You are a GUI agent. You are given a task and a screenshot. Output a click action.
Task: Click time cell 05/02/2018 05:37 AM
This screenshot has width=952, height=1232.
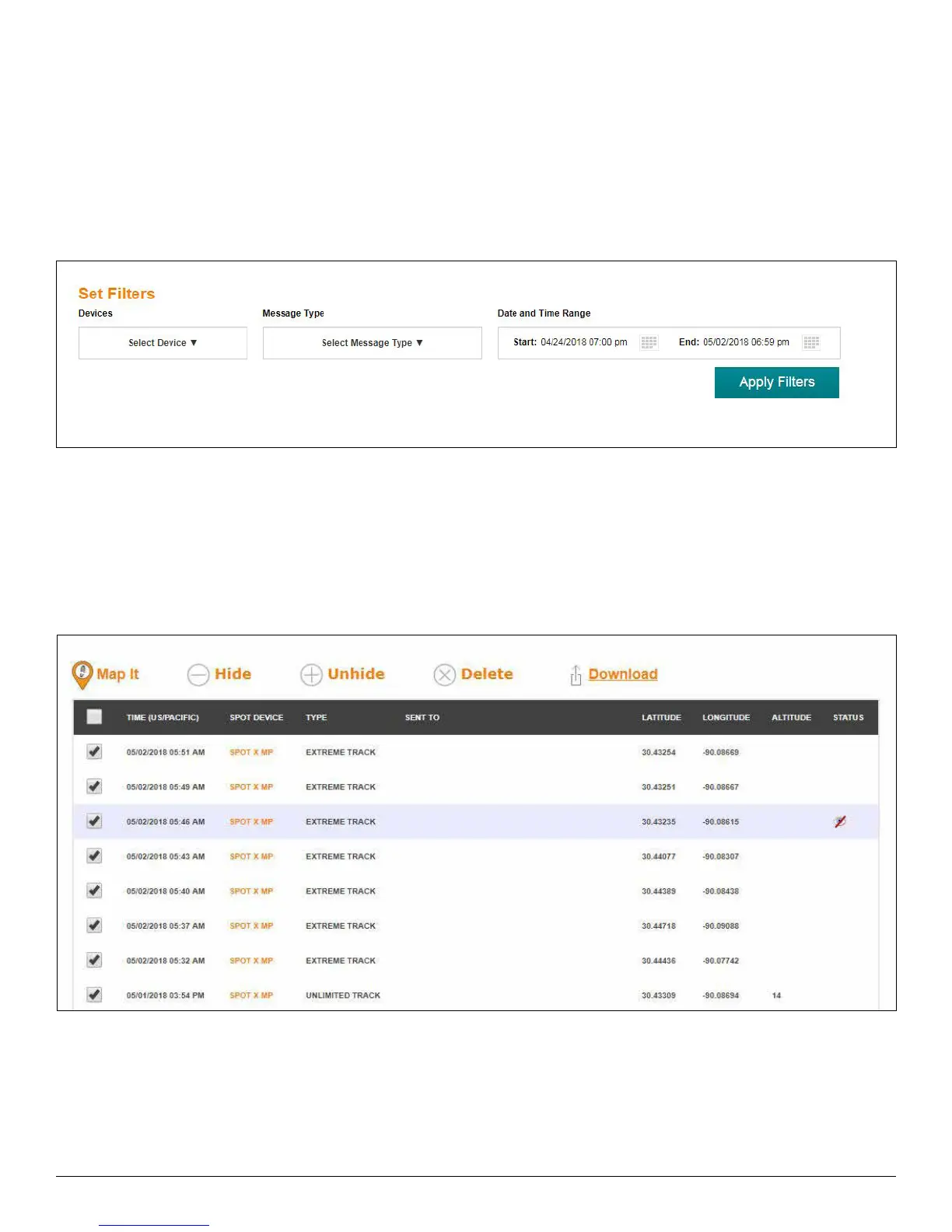(166, 926)
